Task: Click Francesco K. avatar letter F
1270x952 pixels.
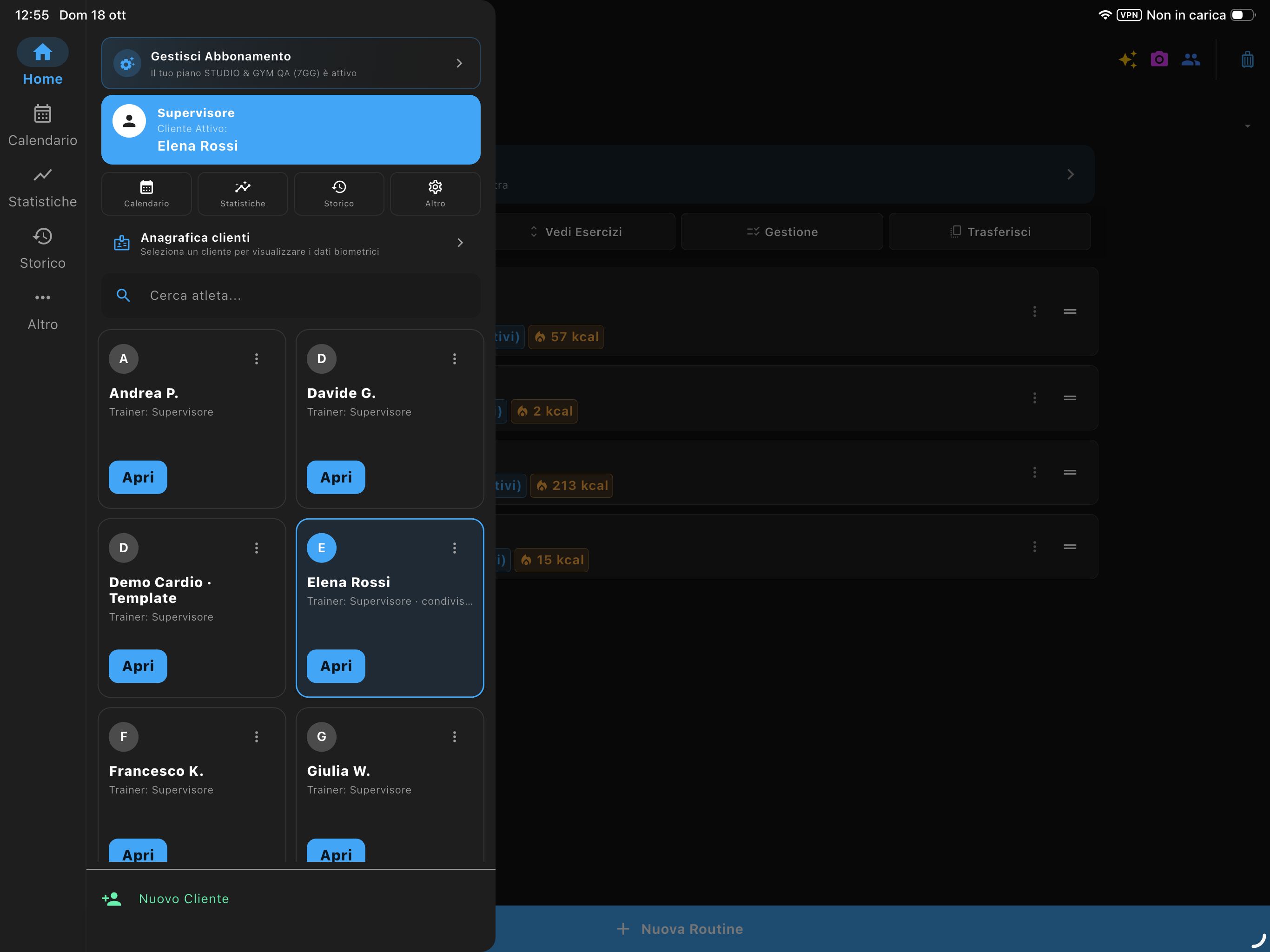Action: tap(124, 737)
